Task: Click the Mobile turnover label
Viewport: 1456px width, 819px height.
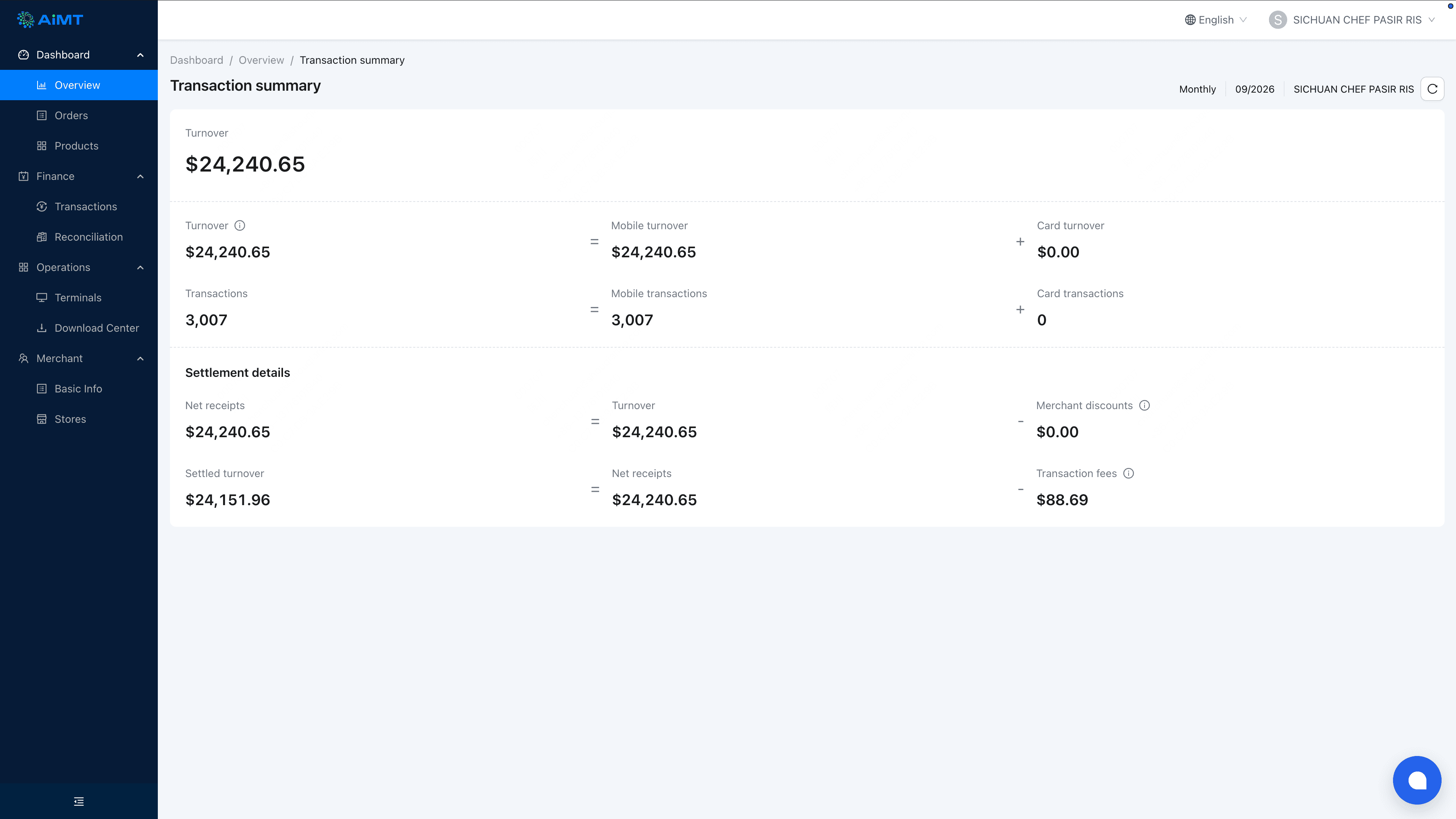Action: click(649, 226)
